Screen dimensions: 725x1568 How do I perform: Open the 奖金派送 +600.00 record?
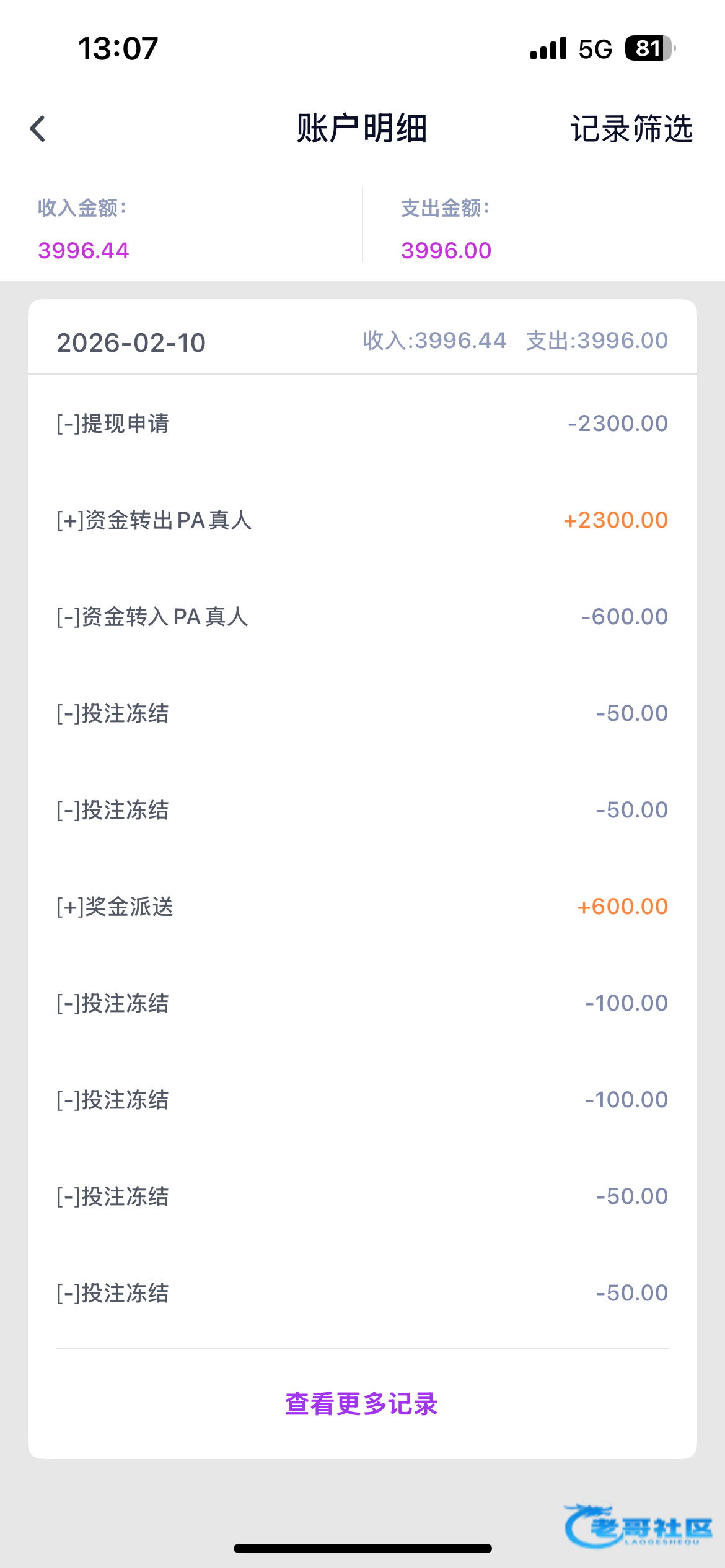point(362,907)
